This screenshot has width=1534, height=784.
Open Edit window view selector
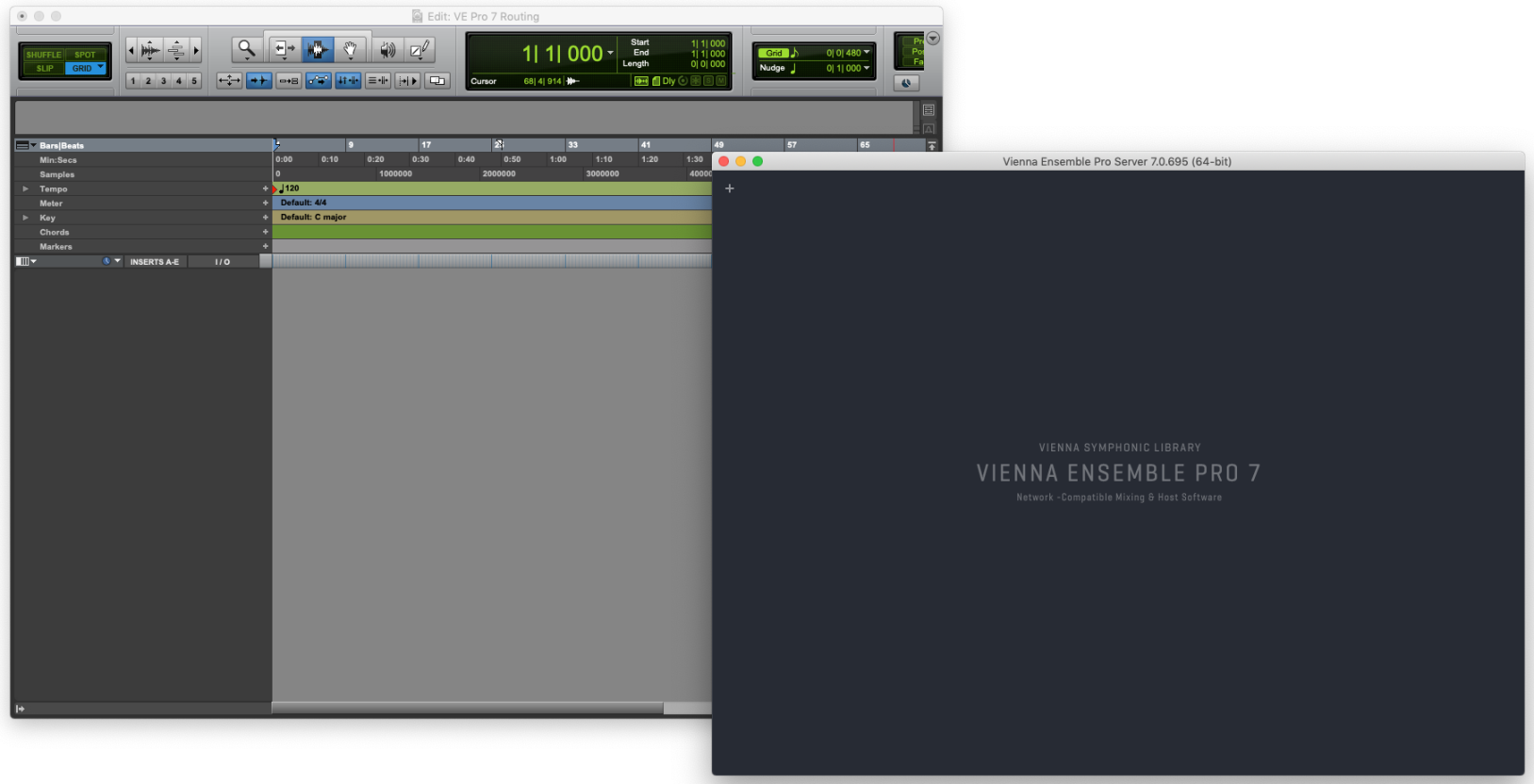click(26, 261)
